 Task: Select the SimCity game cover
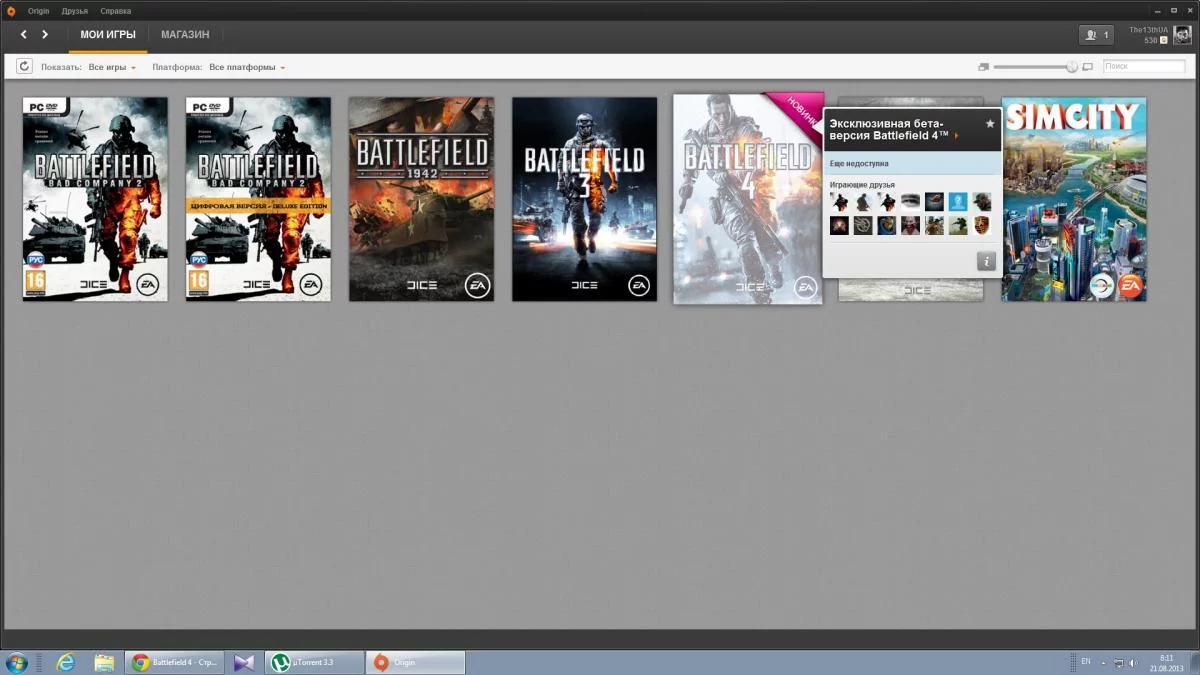coord(1074,199)
